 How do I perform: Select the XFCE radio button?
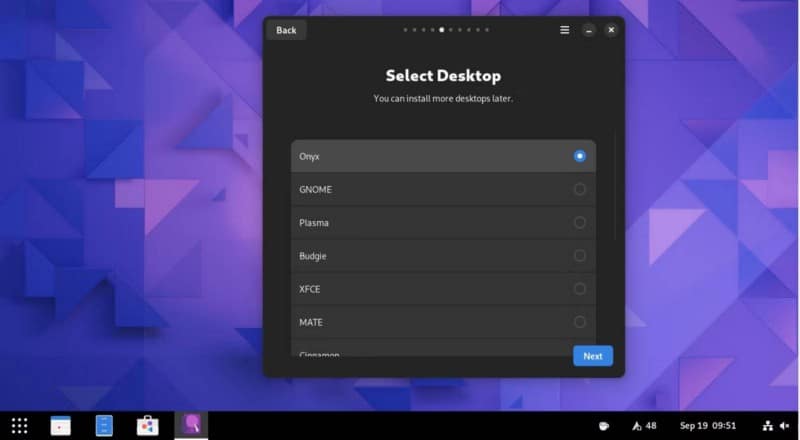580,289
